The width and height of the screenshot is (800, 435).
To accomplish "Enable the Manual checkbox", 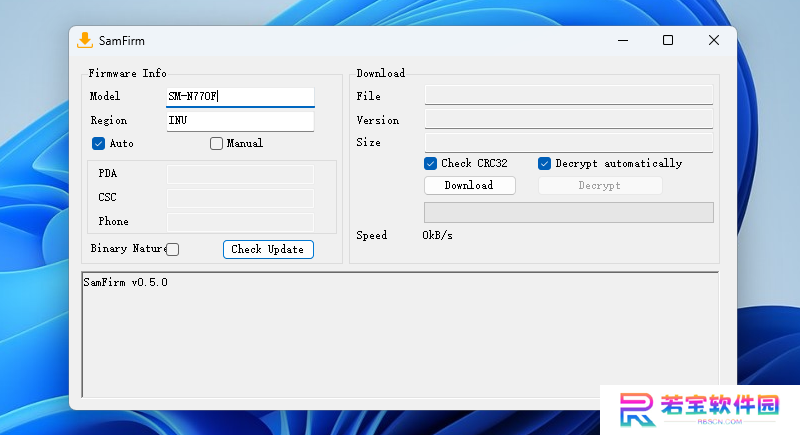I will pos(216,144).
